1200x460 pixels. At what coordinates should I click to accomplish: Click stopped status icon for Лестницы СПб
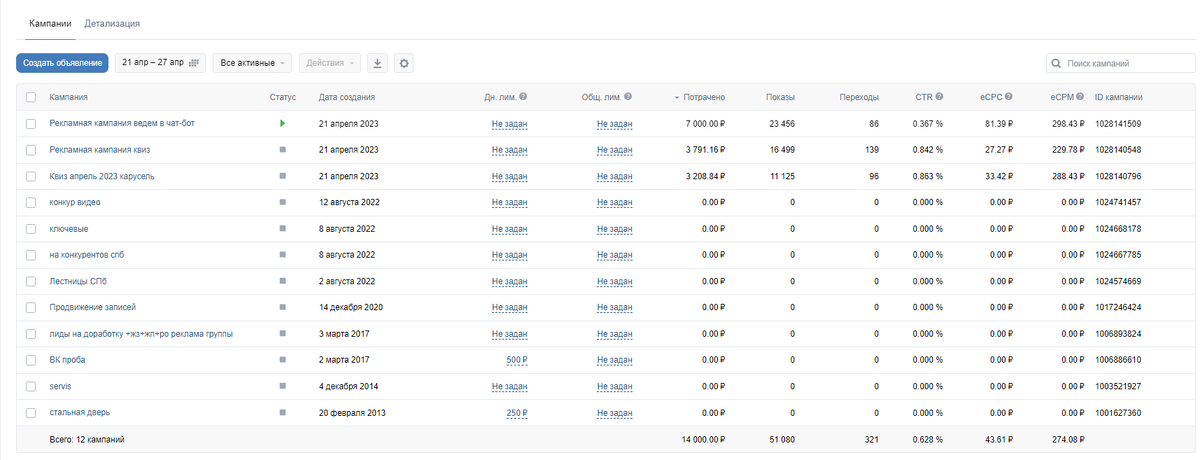[x=283, y=281]
